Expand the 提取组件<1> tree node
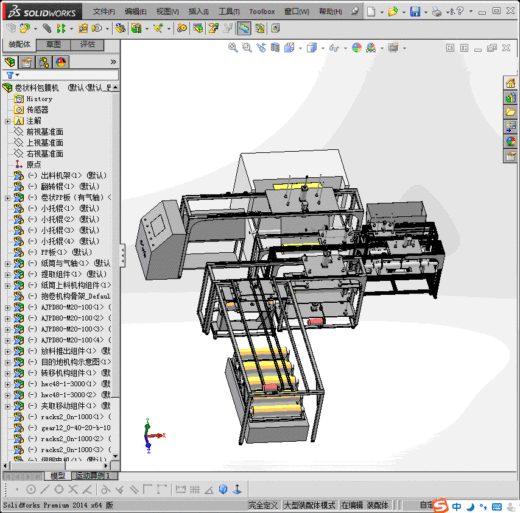This screenshot has width=520, height=513. click(x=7, y=274)
